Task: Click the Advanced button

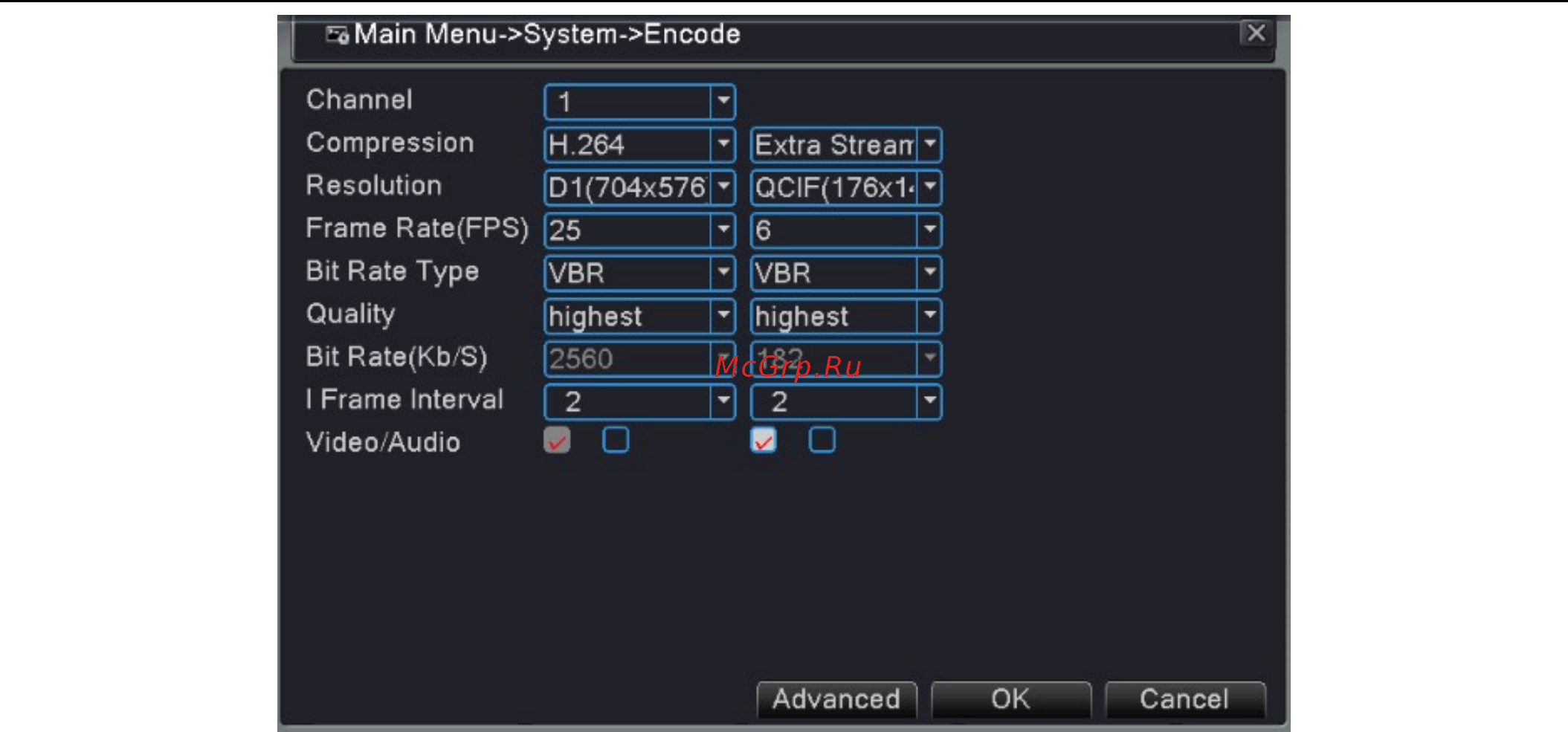Action: point(836,699)
